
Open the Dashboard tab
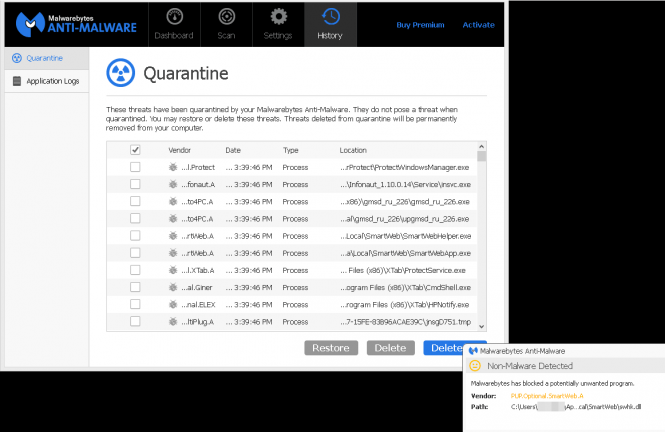[x=174, y=24]
